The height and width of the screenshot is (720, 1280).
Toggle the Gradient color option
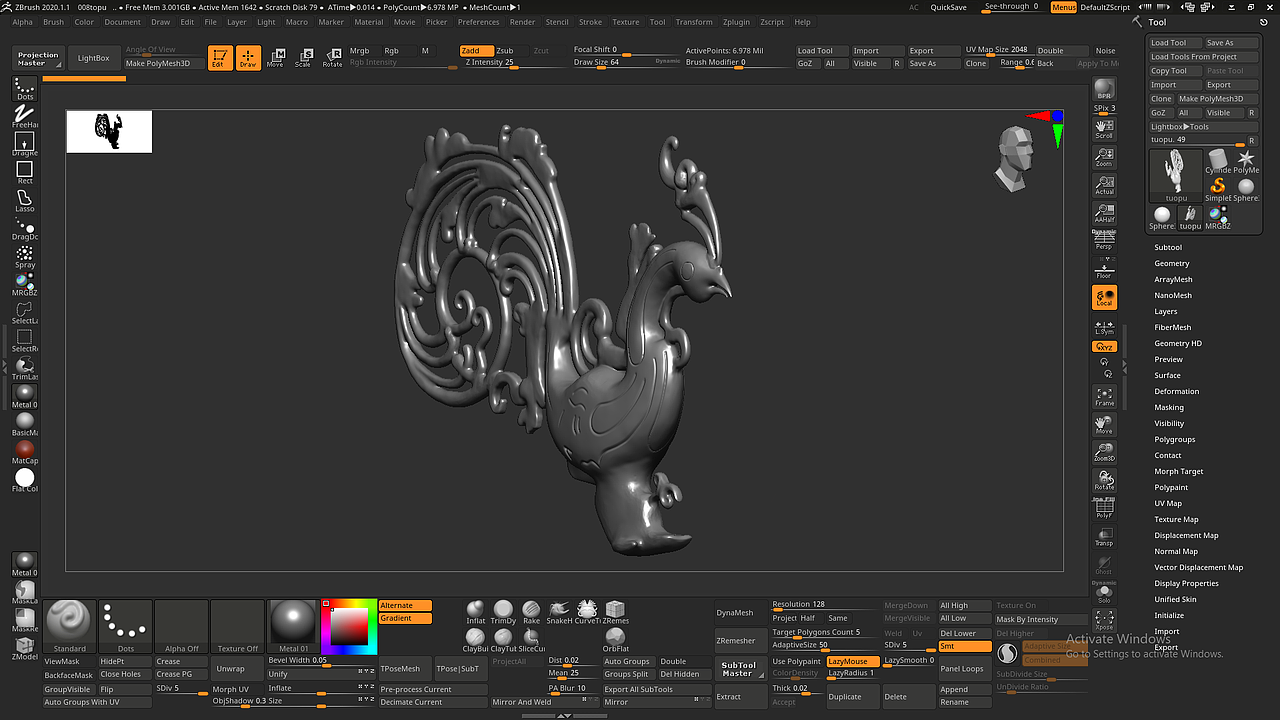pos(405,618)
